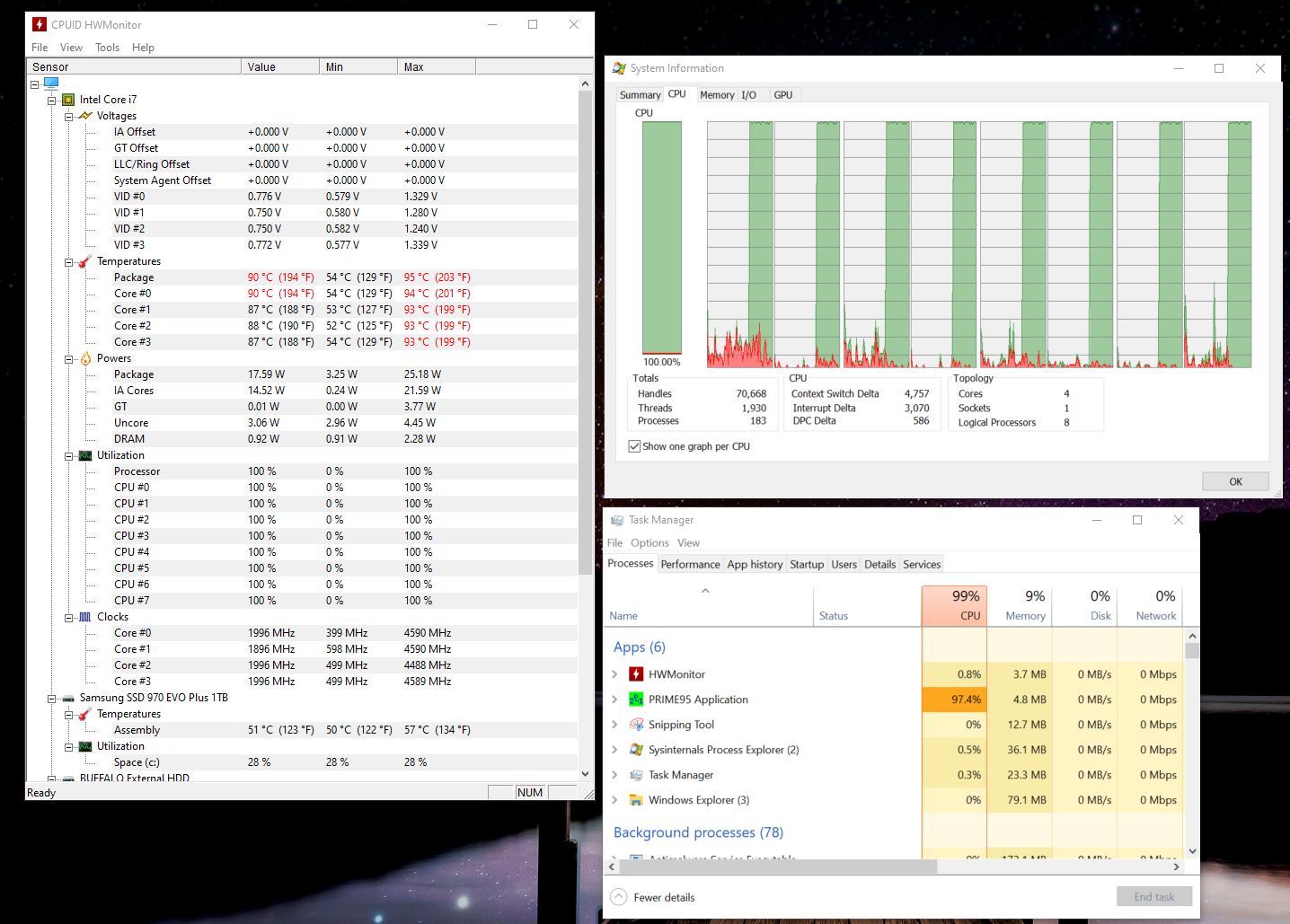Click the End task button
The image size is (1290, 924).
(x=1154, y=897)
